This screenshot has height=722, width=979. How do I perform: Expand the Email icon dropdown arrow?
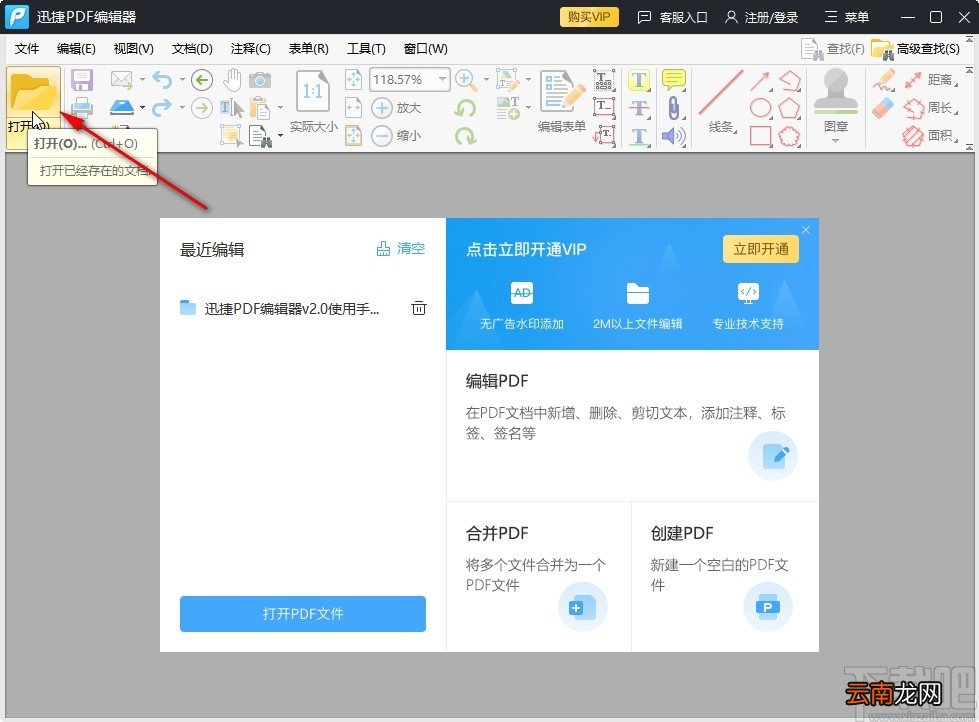(142, 80)
